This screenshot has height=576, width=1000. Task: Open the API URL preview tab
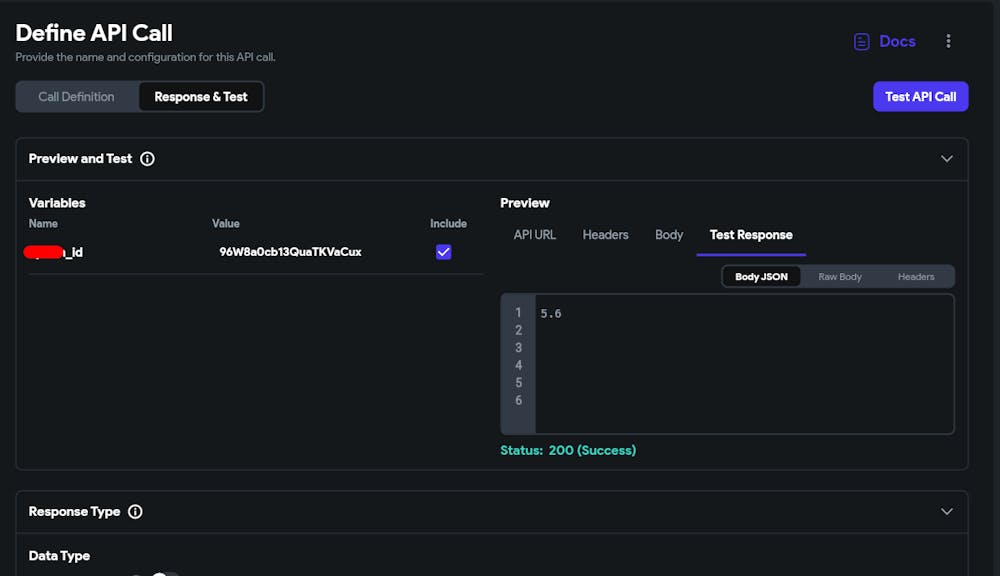[x=535, y=235]
